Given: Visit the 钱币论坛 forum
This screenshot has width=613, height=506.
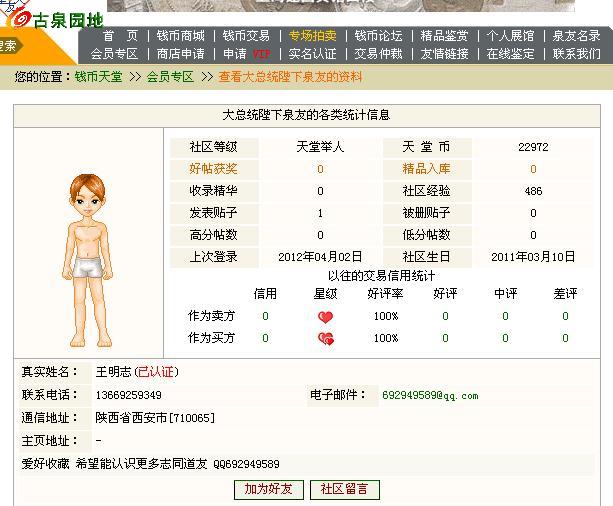Looking at the screenshot, I should pos(378,36).
